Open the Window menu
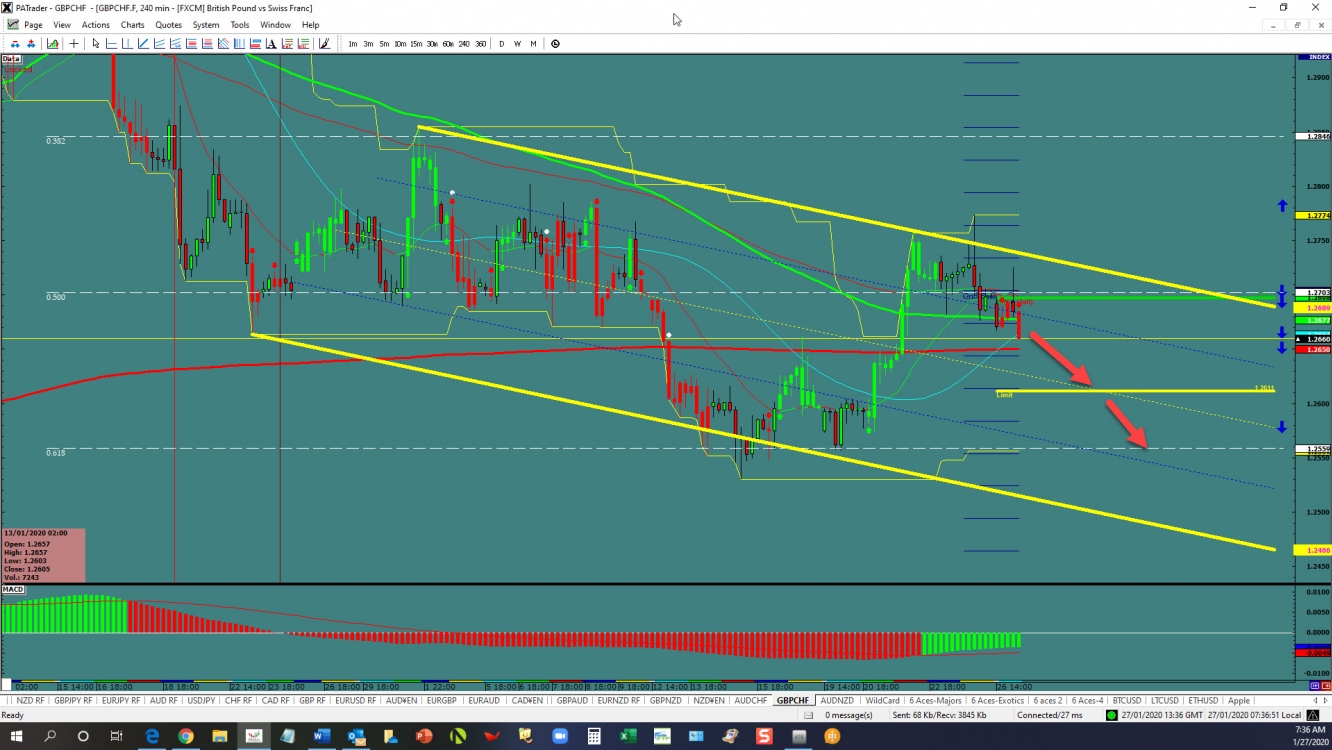 click(x=275, y=25)
